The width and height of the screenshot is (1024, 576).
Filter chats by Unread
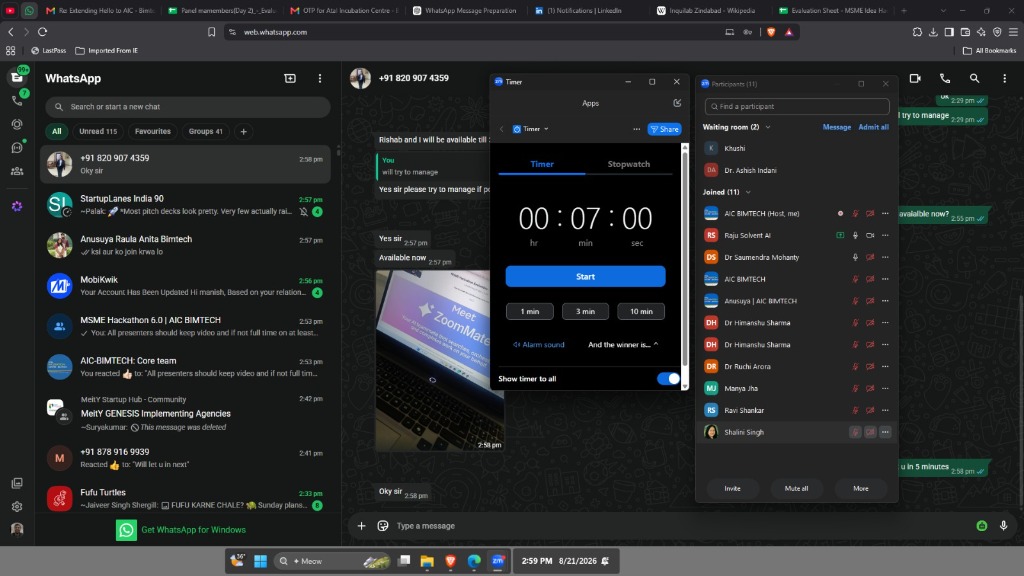(98, 131)
